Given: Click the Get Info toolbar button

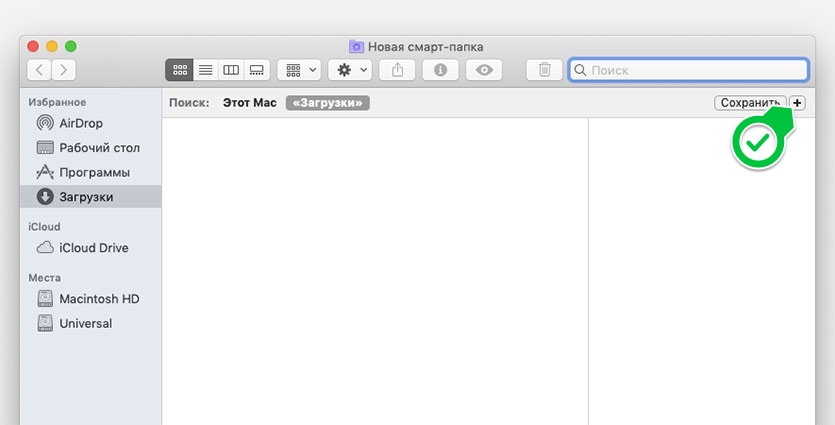Looking at the screenshot, I should tap(440, 70).
